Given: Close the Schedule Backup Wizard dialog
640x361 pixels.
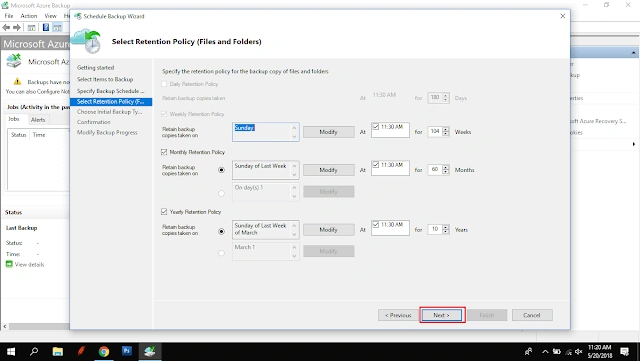Looking at the screenshot, I should tap(562, 16).
